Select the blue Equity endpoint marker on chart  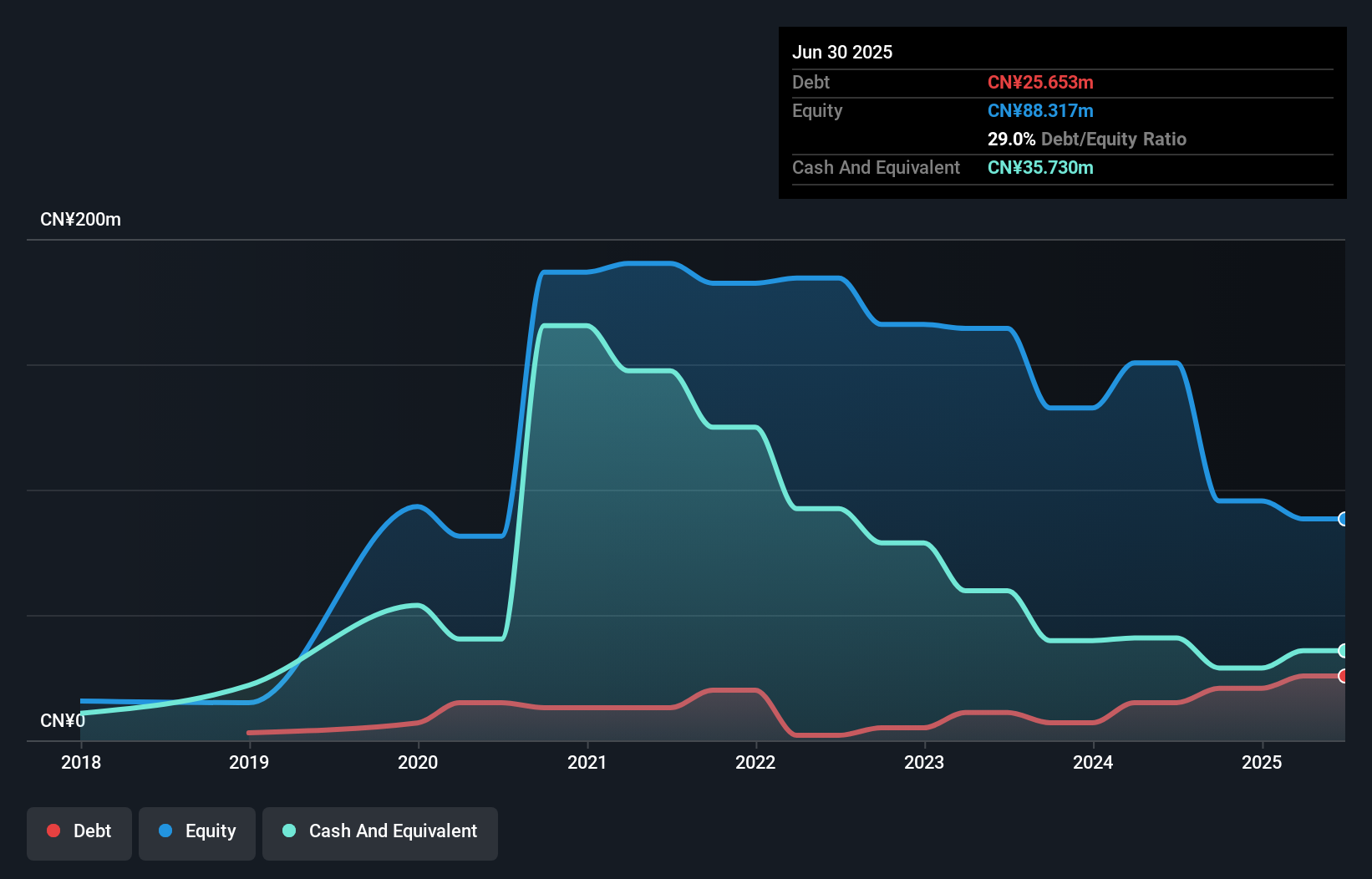click(x=1343, y=519)
